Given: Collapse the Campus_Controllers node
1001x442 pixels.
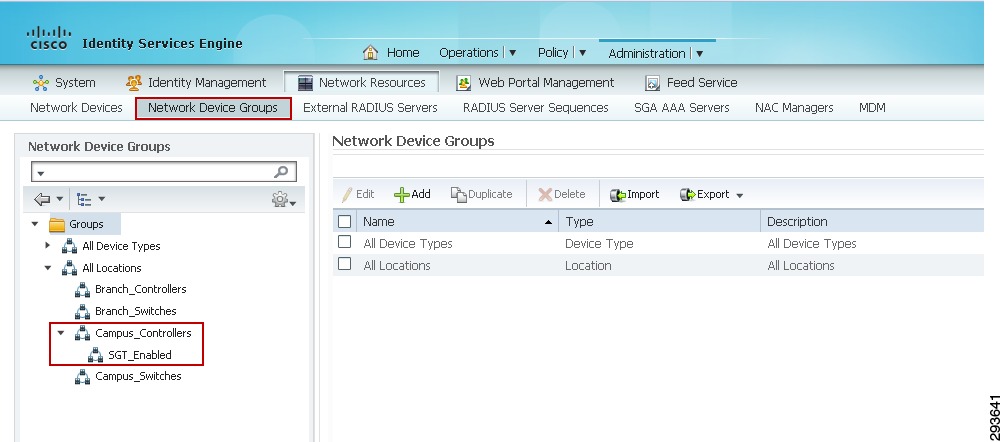Looking at the screenshot, I should click(x=61, y=333).
